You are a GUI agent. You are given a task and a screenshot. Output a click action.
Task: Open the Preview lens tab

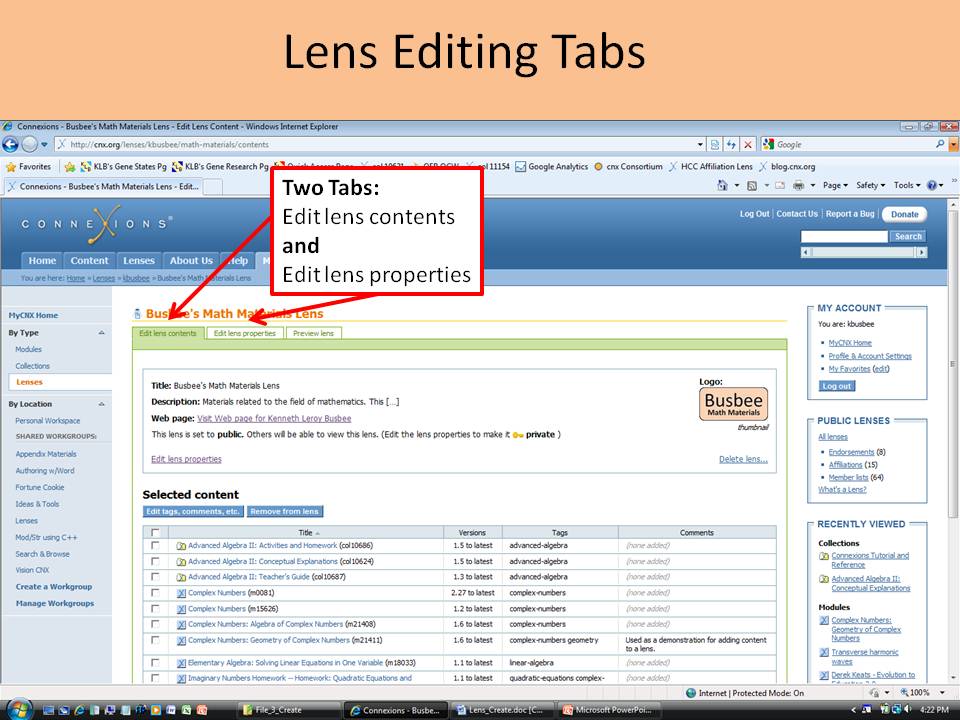pyautogui.click(x=311, y=333)
